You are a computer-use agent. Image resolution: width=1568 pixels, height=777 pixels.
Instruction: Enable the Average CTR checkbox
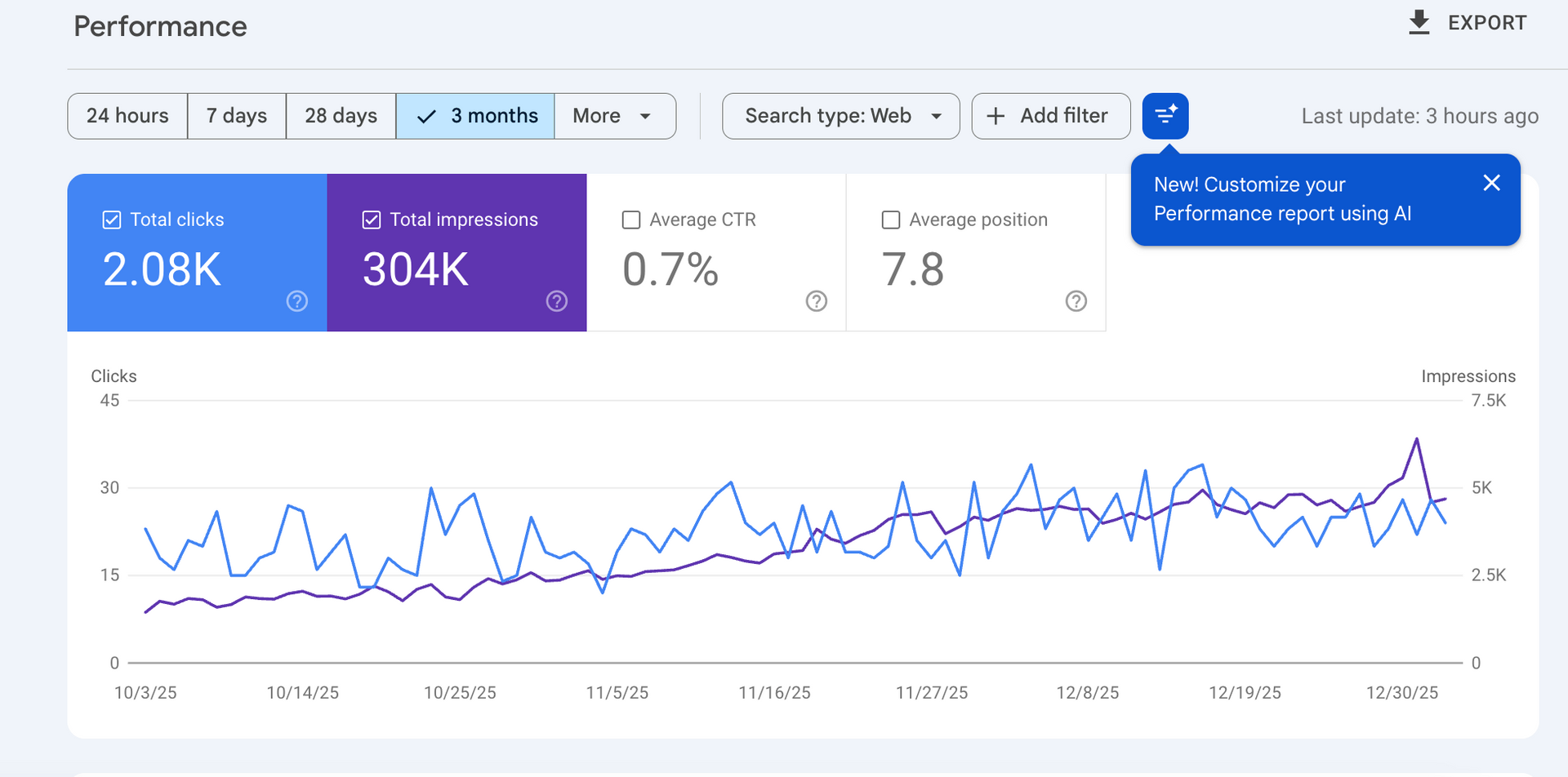tap(631, 220)
